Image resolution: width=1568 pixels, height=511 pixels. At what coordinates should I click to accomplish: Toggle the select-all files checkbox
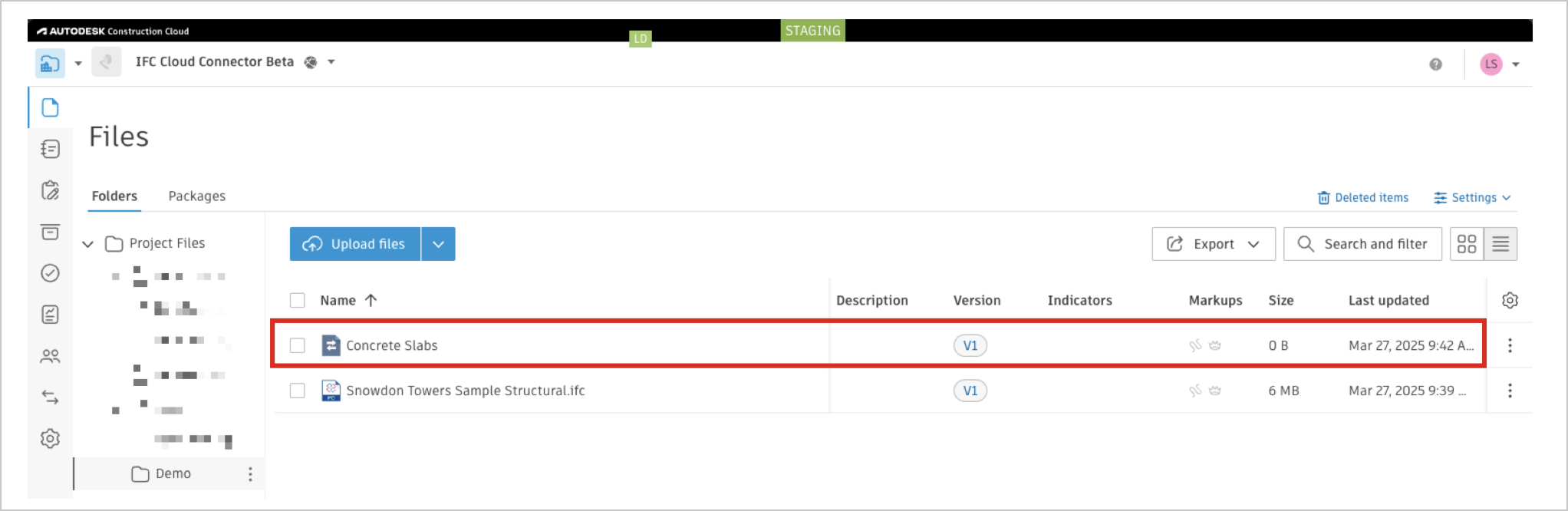tap(298, 301)
